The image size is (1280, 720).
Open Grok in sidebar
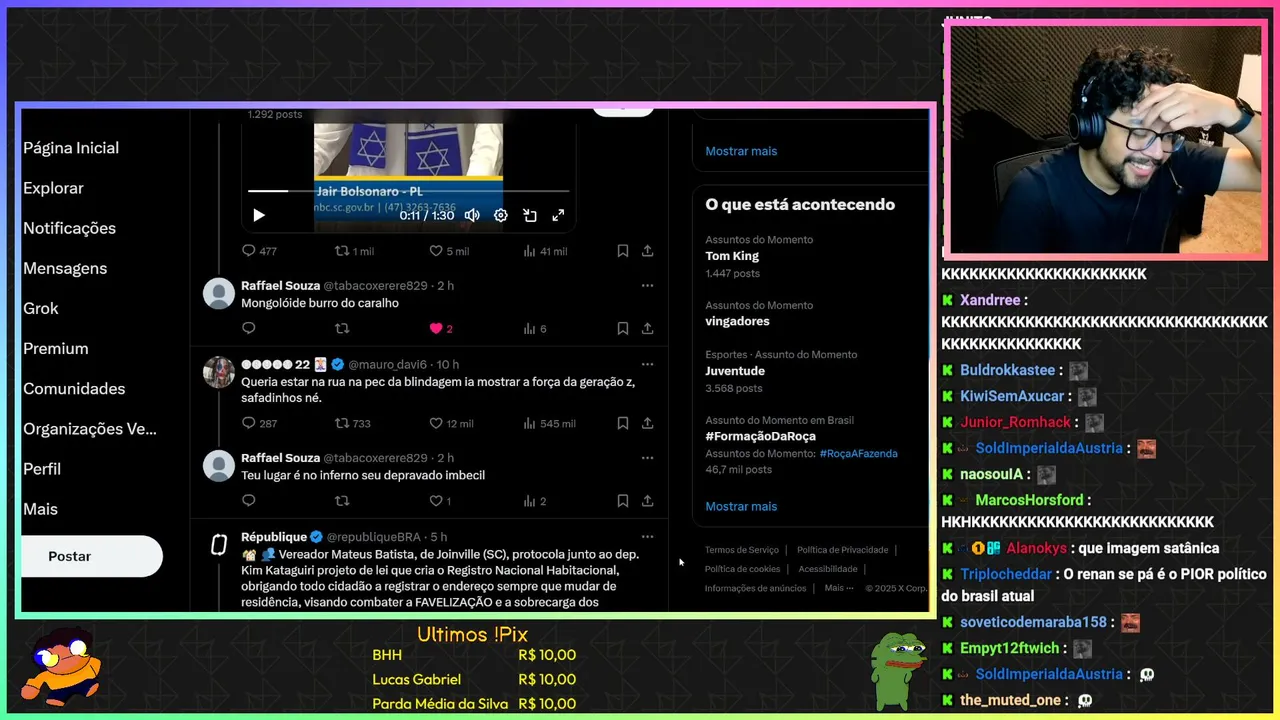(41, 308)
